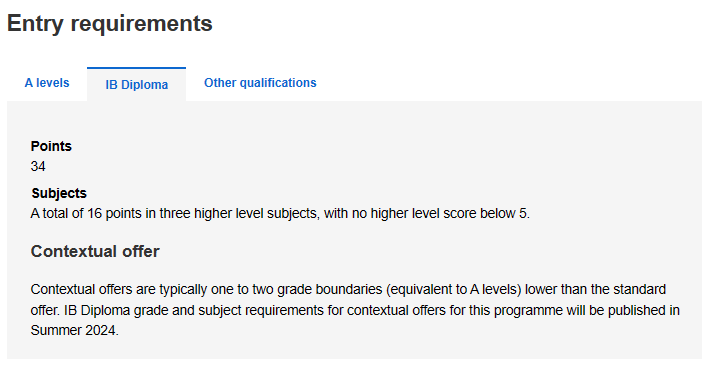Select the IB Diploma tab
The width and height of the screenshot is (718, 379).
(136, 85)
